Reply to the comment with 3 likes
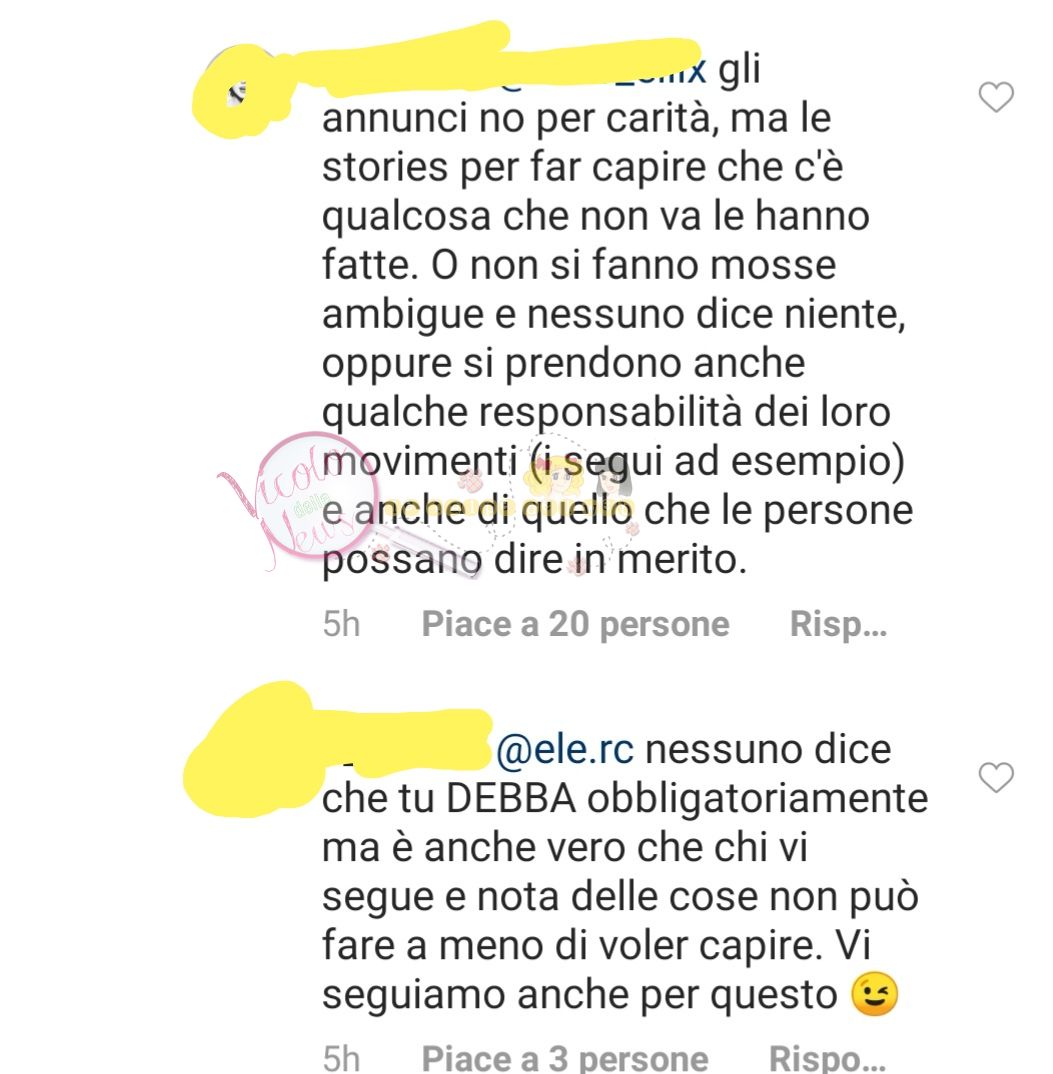The width and height of the screenshot is (1053, 1074). [x=827, y=1058]
